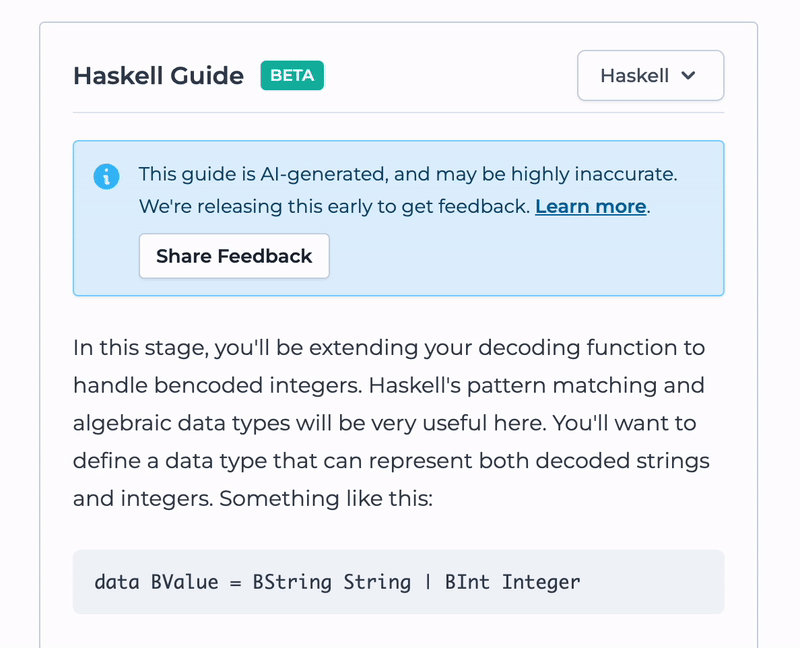
Task: Click the Haskell Guide heading
Action: (159, 76)
